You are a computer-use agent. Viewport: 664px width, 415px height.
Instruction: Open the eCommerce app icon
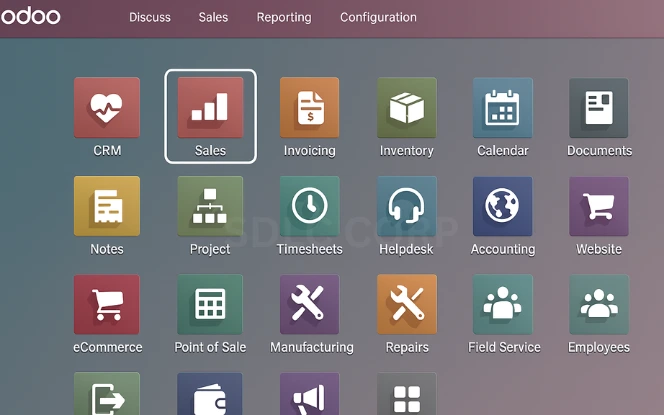coord(107,304)
